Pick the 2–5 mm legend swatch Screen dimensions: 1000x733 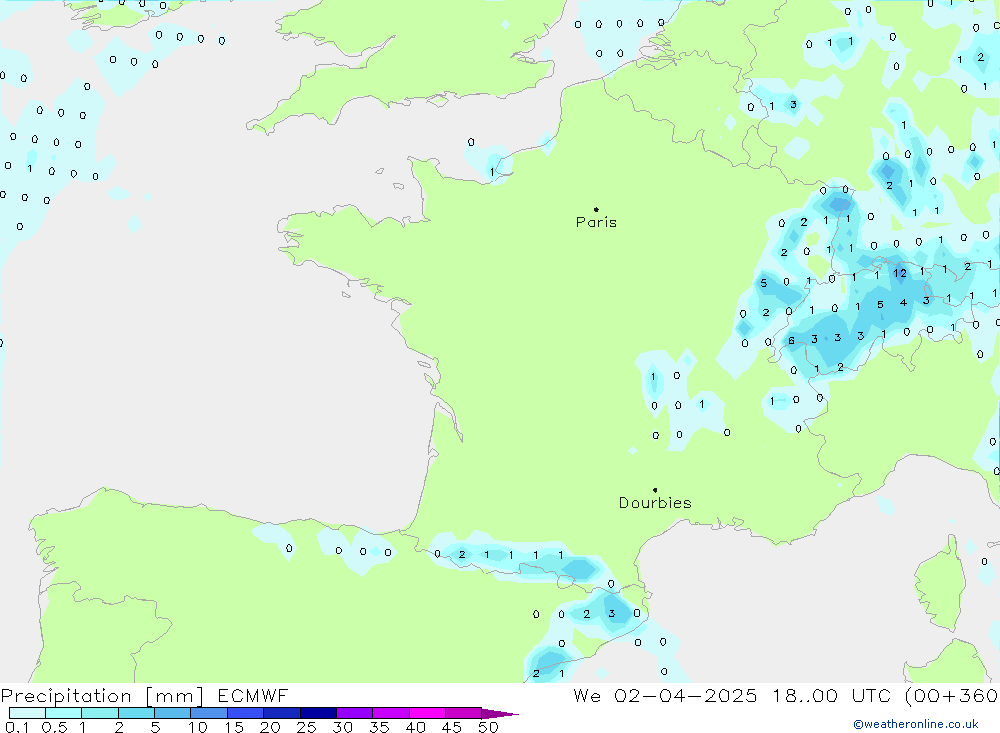(x=136, y=713)
